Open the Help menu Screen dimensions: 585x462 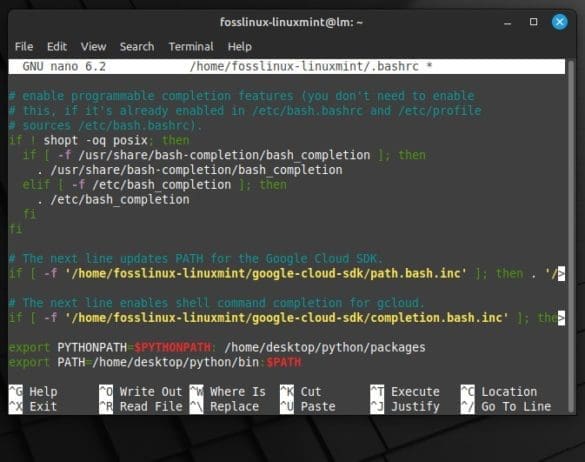tap(240, 47)
